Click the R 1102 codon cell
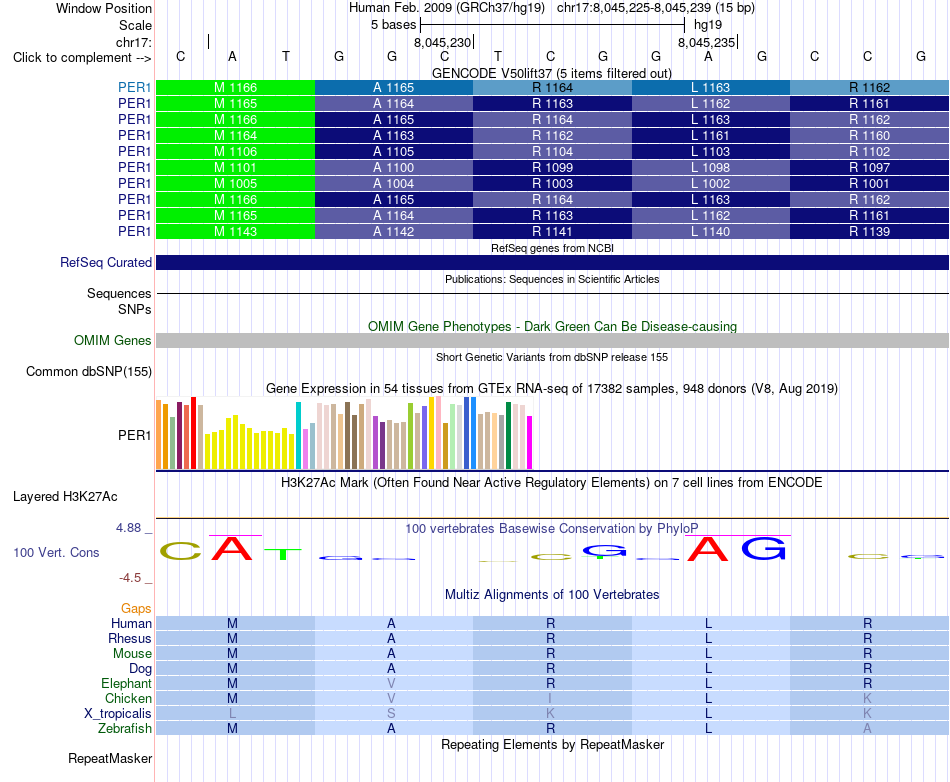 [x=869, y=151]
